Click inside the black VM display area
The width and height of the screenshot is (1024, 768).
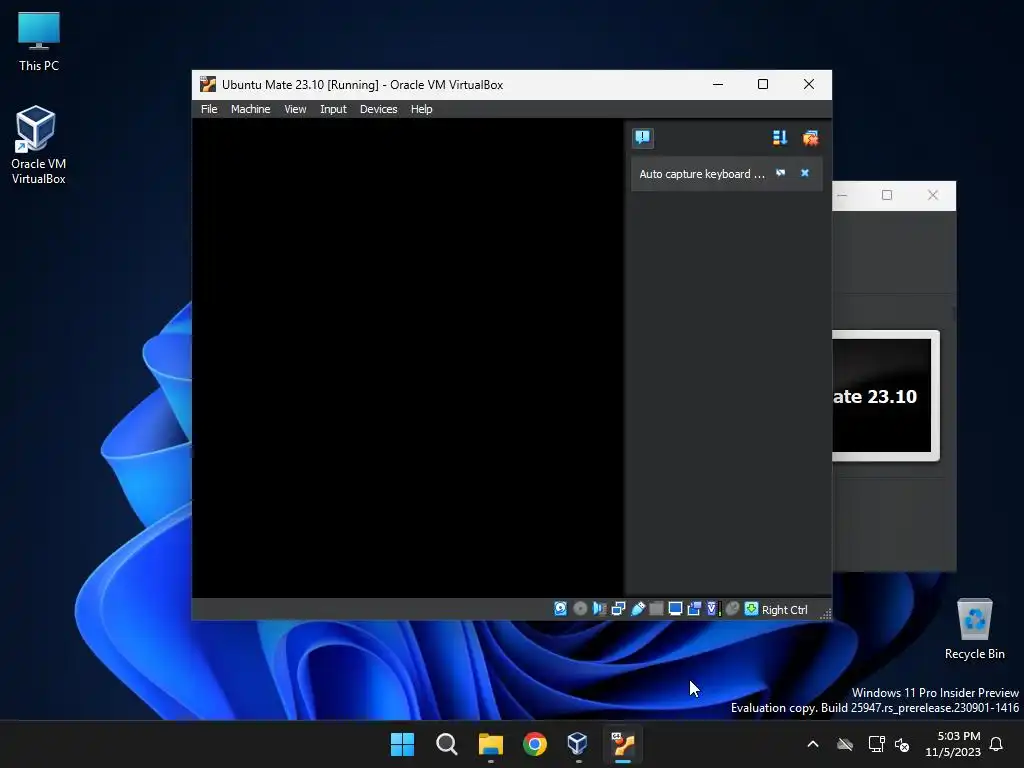[x=408, y=357]
